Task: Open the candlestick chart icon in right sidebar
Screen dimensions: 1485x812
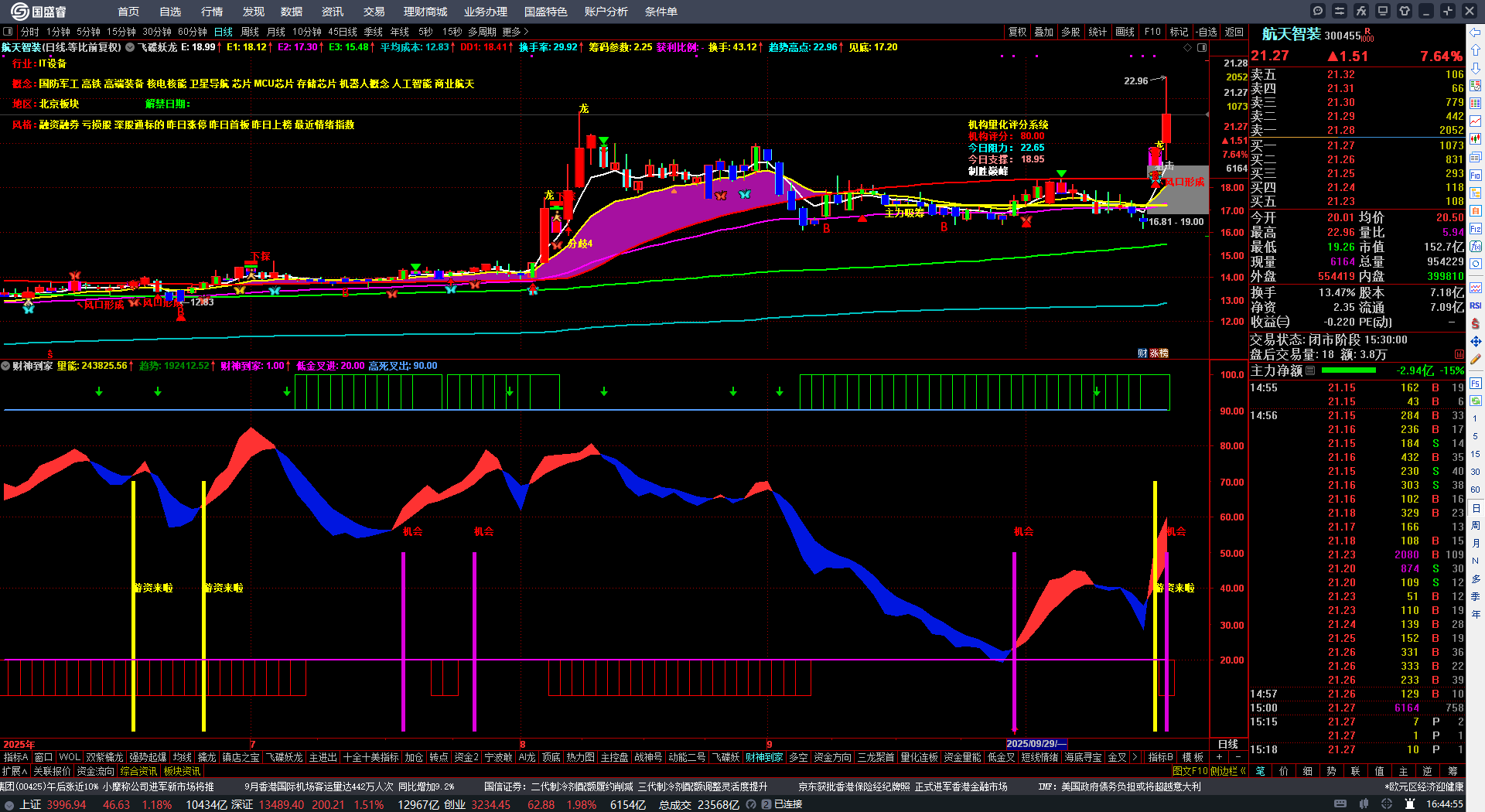Action: [1476, 139]
